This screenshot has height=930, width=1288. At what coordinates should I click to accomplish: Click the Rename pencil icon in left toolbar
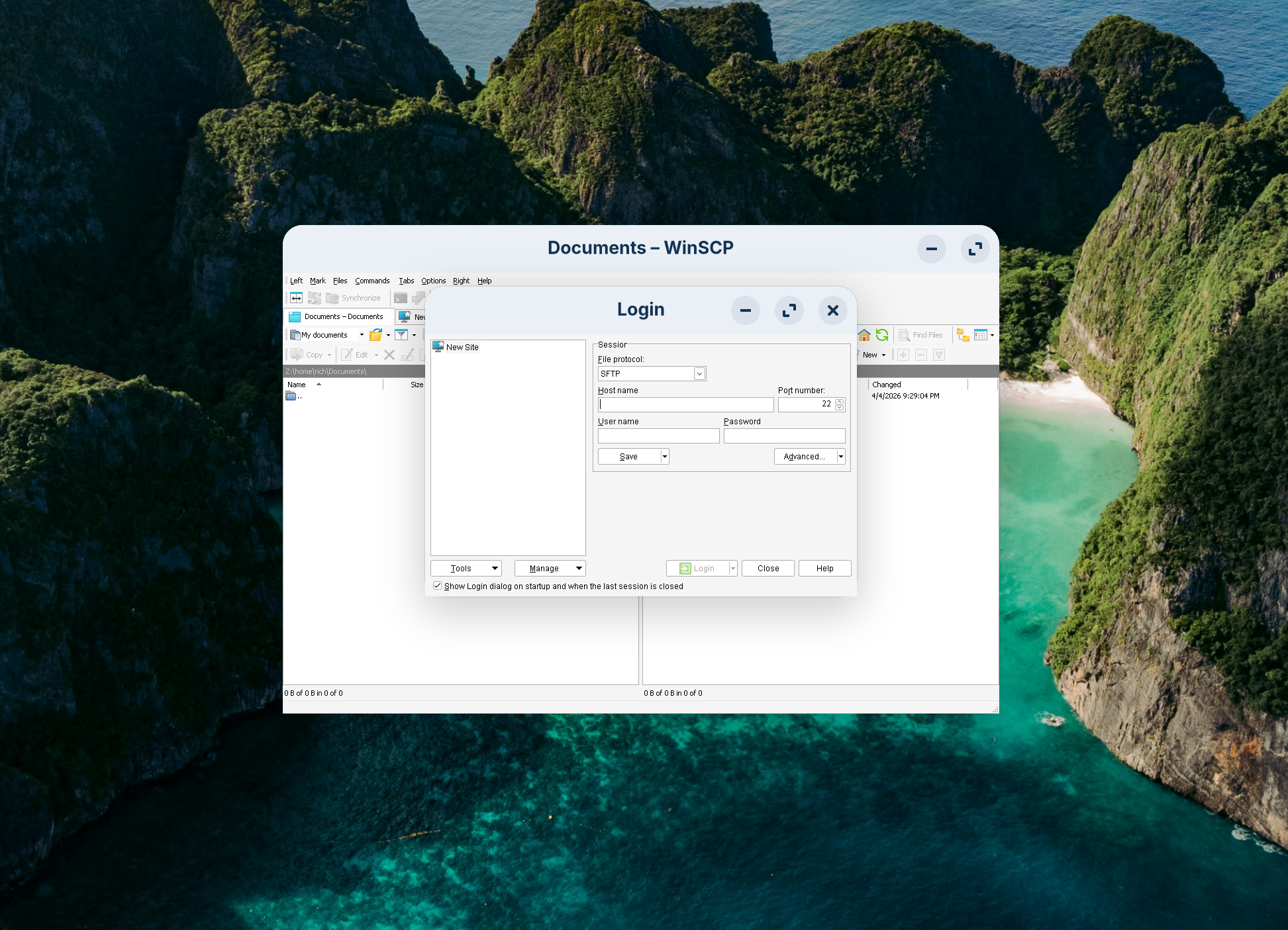[407, 355]
